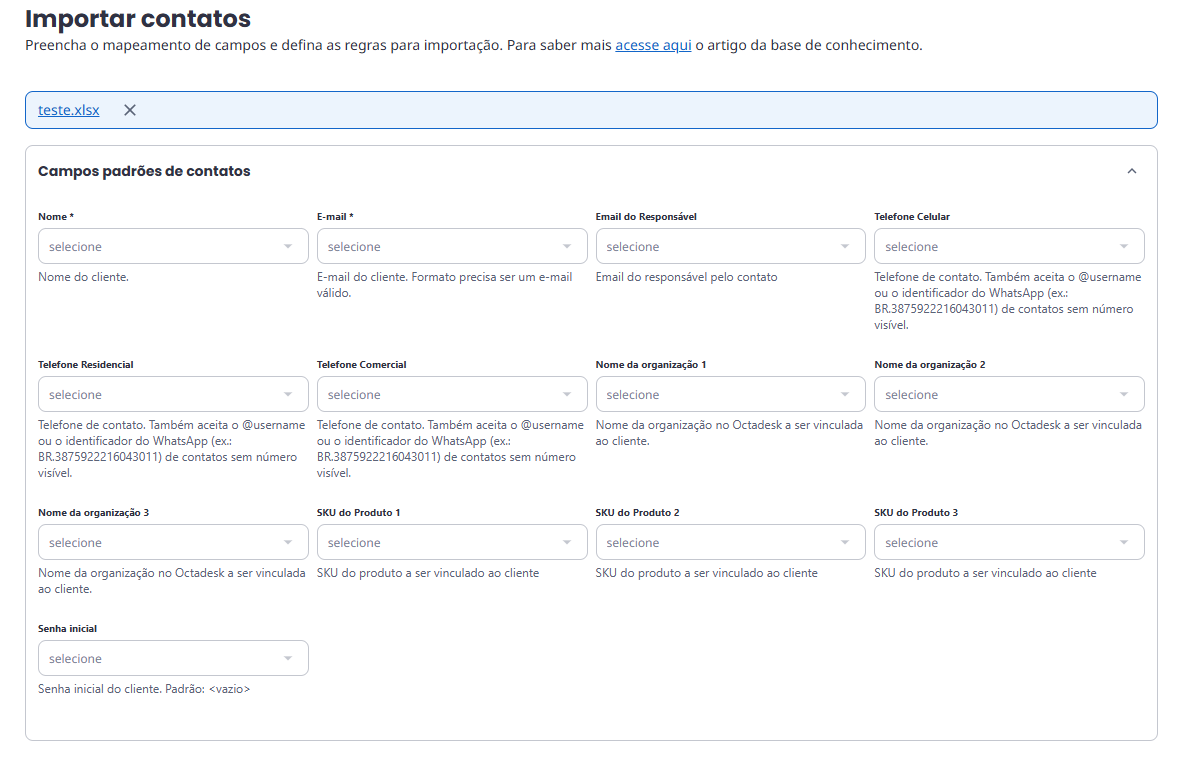
Task: Click the 'Importar contatos' page heading
Action: [x=138, y=18]
